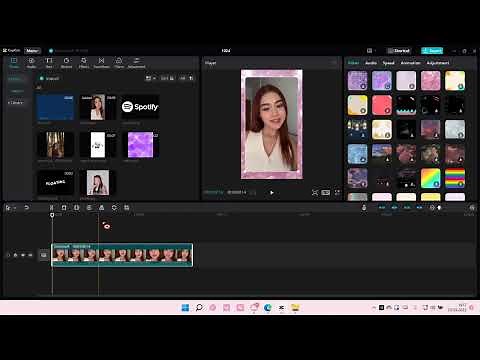Enter fullscreen preview in player
480x360 pixels.
click(337, 193)
